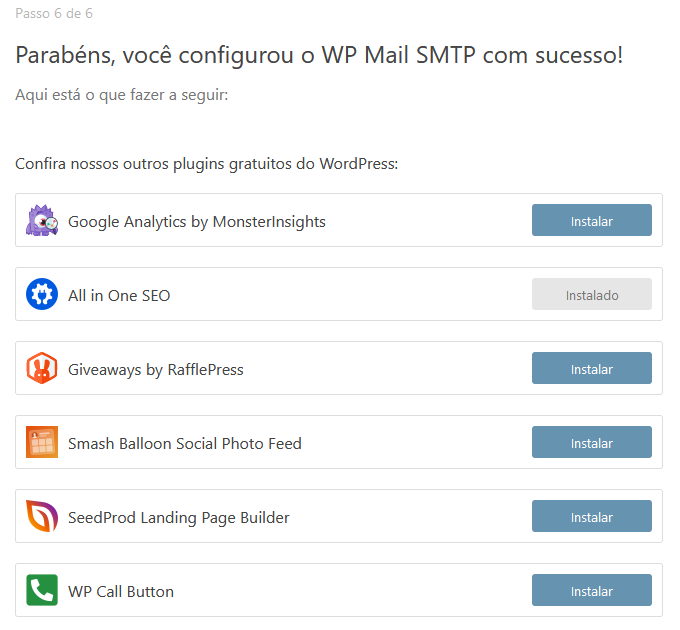This screenshot has width=680, height=630.
Task: Select the Google Analytics by MonsterInsights title
Action: (197, 222)
